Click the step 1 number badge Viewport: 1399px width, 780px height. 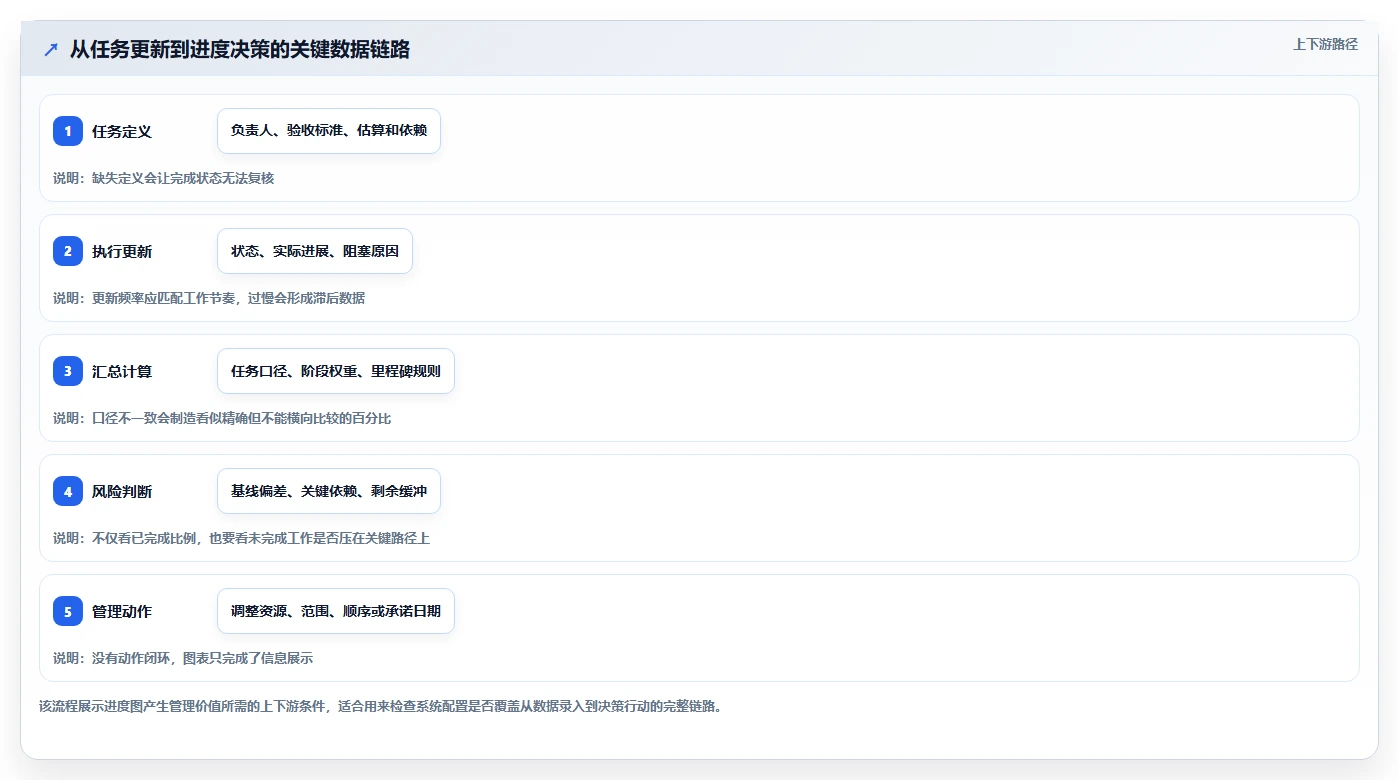[x=68, y=131]
